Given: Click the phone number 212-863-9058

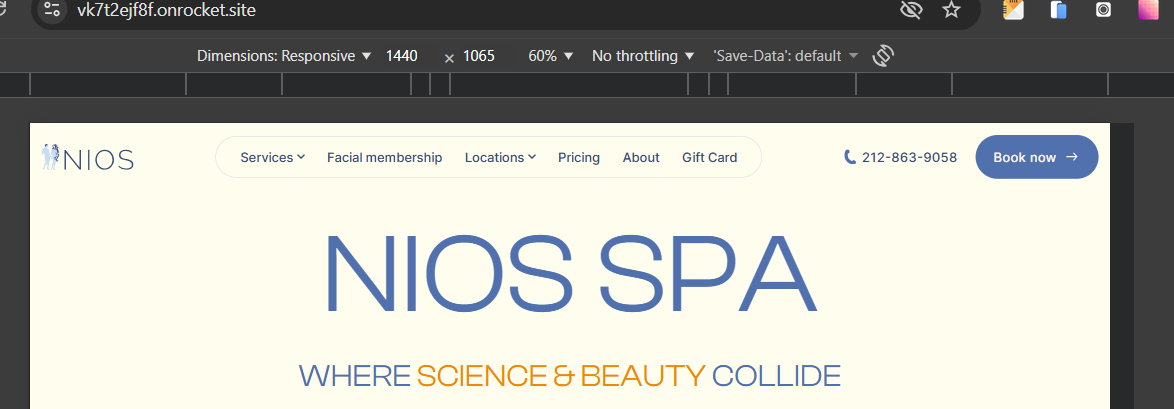Looking at the screenshot, I should tap(901, 157).
